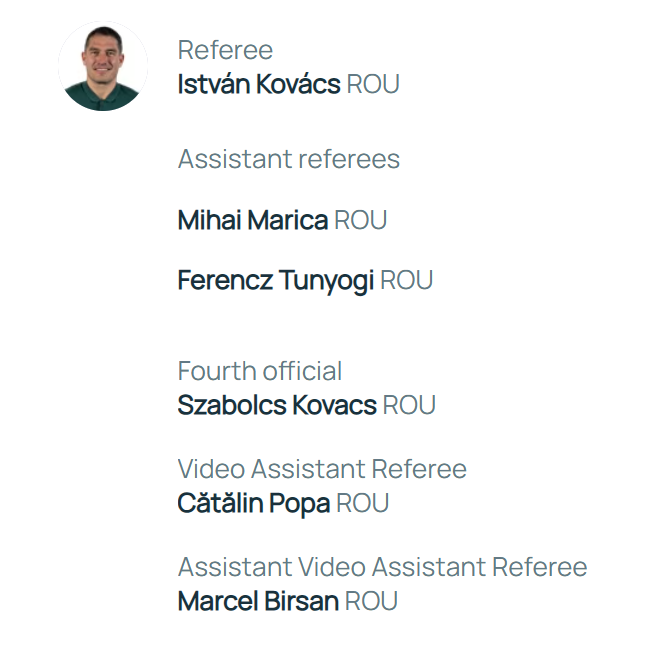The height and width of the screenshot is (646, 671).
Task: Click ROU next to Marcel Birsan
Action: (x=371, y=601)
